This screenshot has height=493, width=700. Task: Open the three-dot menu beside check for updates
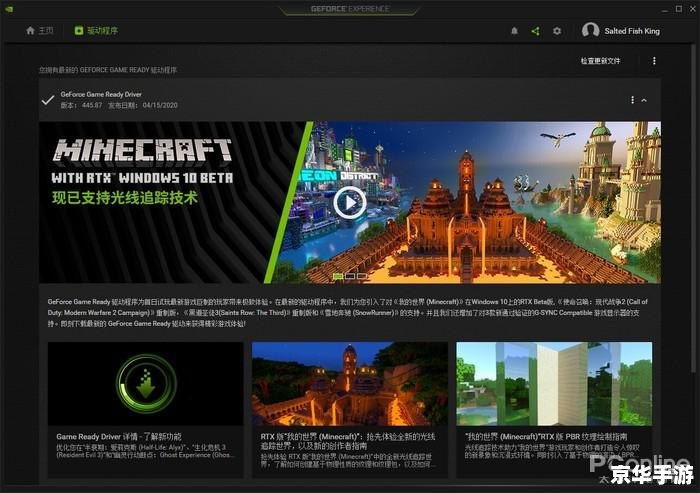tap(654, 61)
